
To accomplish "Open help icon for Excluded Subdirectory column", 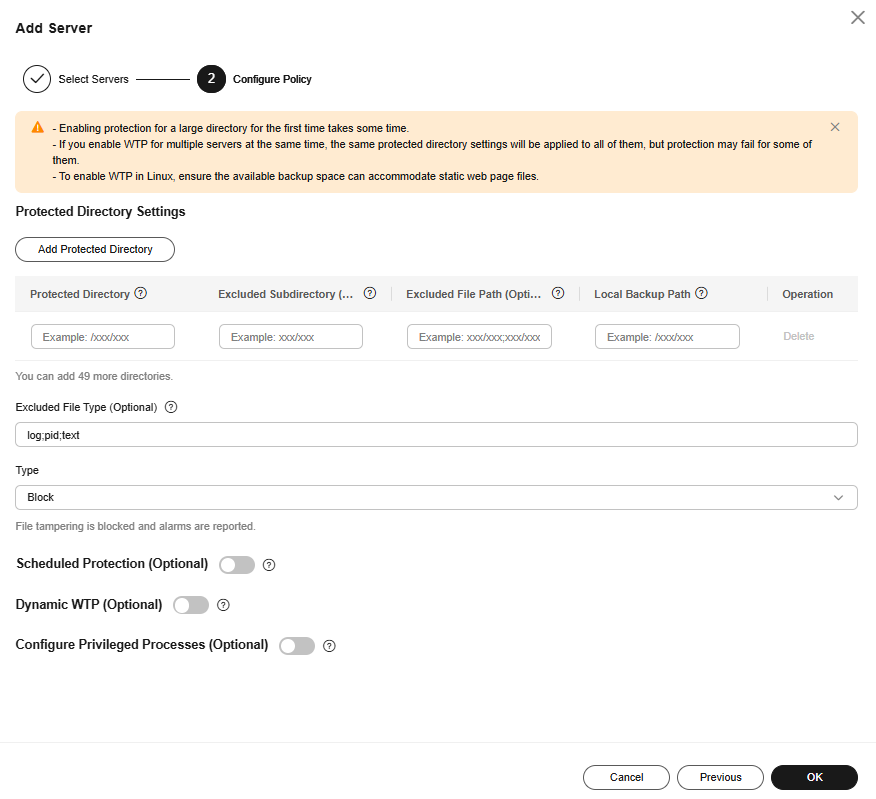I will [x=370, y=293].
